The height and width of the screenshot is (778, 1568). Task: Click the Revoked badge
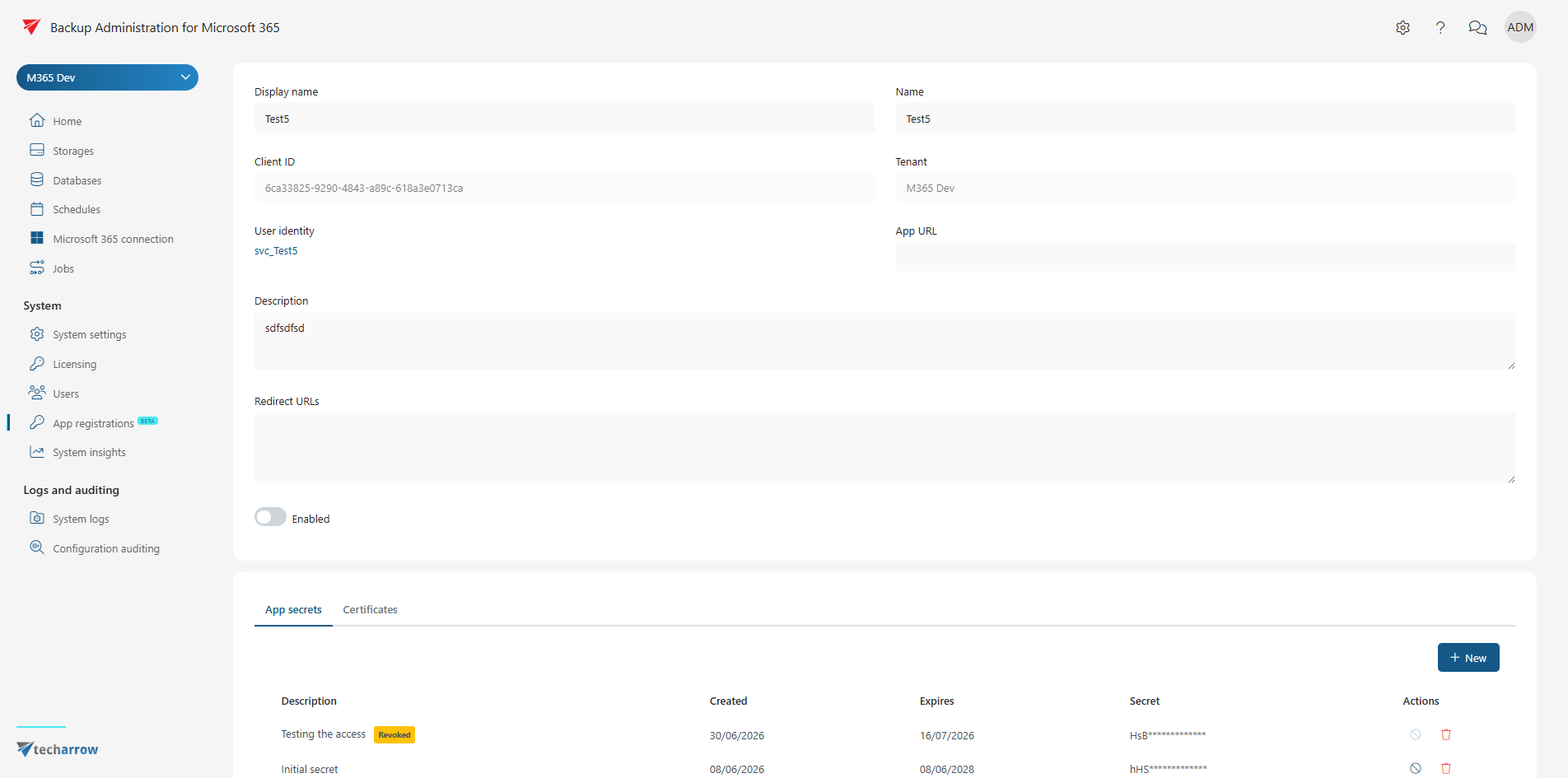(x=394, y=735)
